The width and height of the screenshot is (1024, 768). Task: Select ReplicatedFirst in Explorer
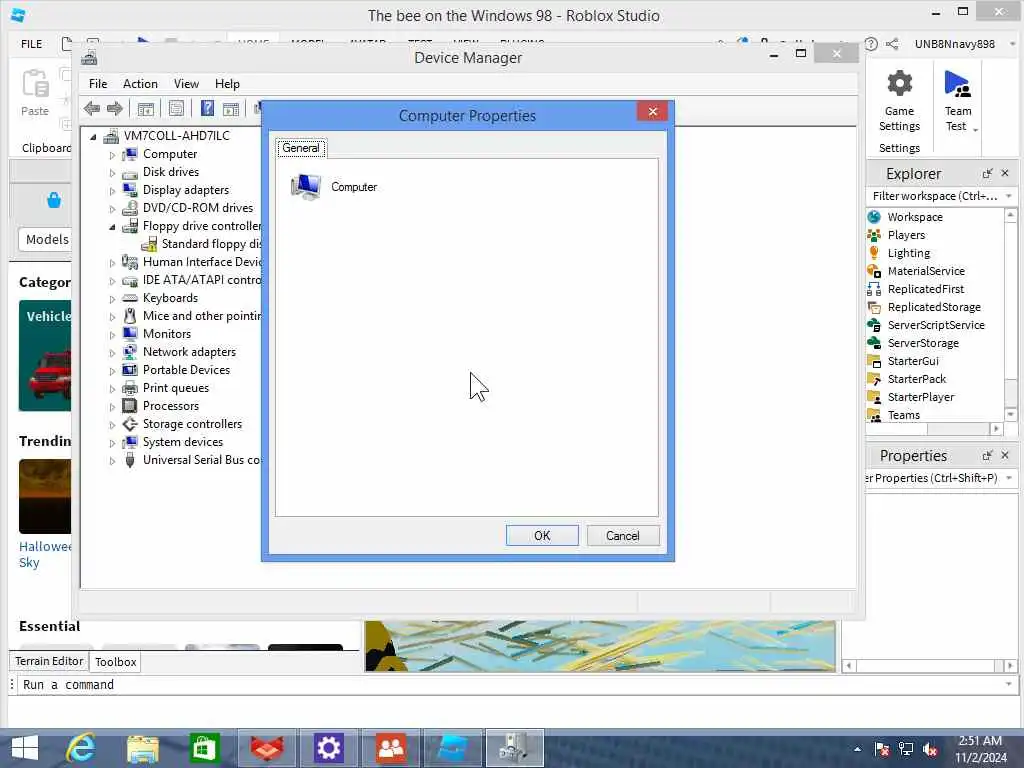(x=925, y=289)
